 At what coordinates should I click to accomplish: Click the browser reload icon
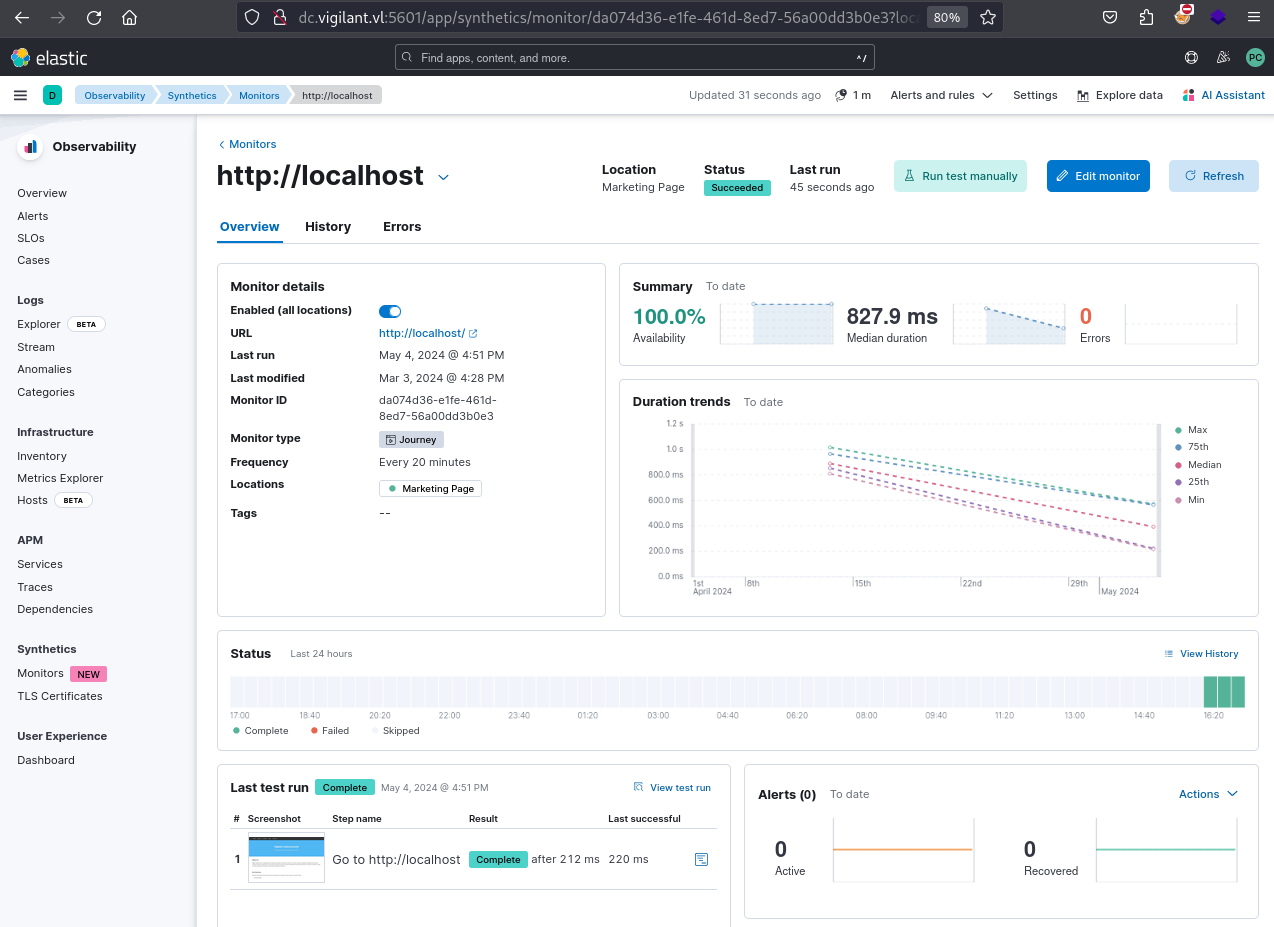[94, 17]
